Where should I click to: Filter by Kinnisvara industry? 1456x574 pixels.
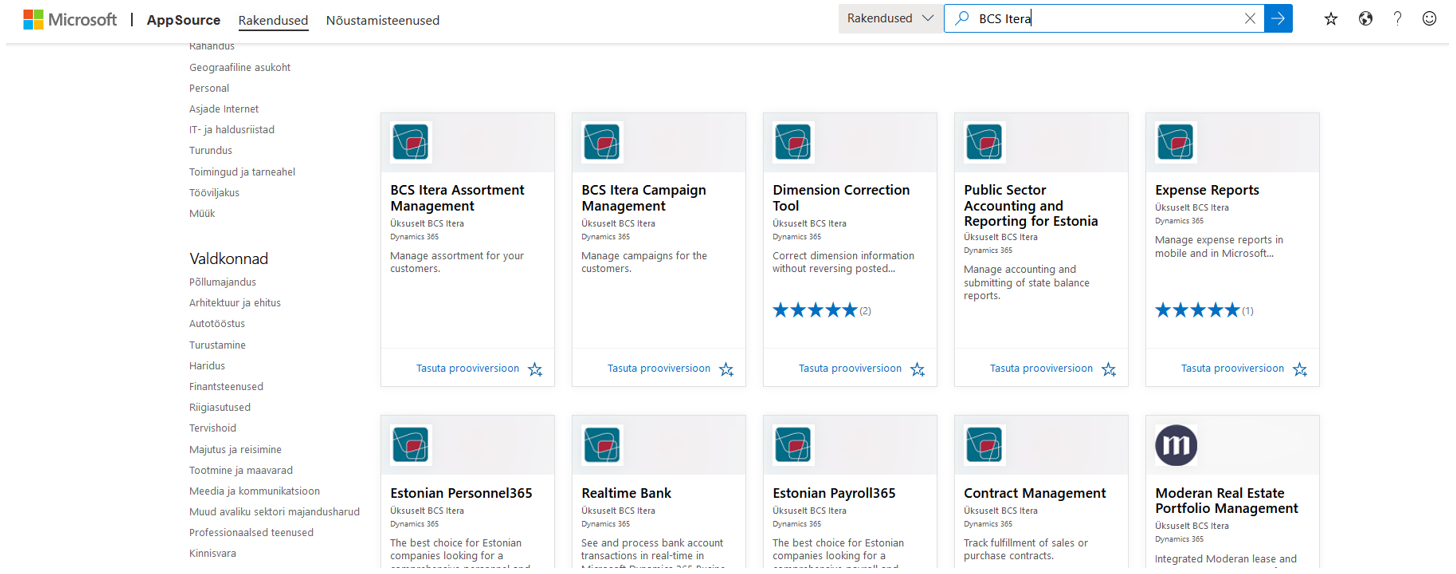(x=213, y=553)
